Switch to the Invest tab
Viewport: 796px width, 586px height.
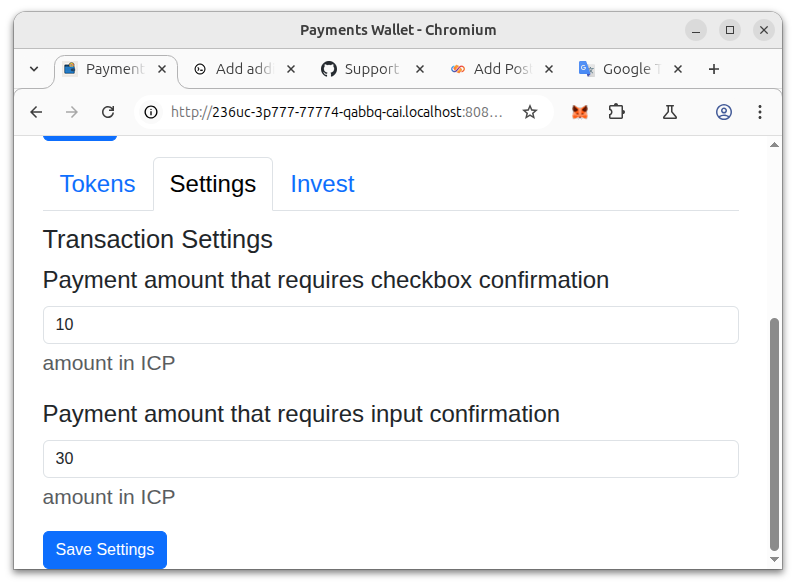[x=322, y=184]
